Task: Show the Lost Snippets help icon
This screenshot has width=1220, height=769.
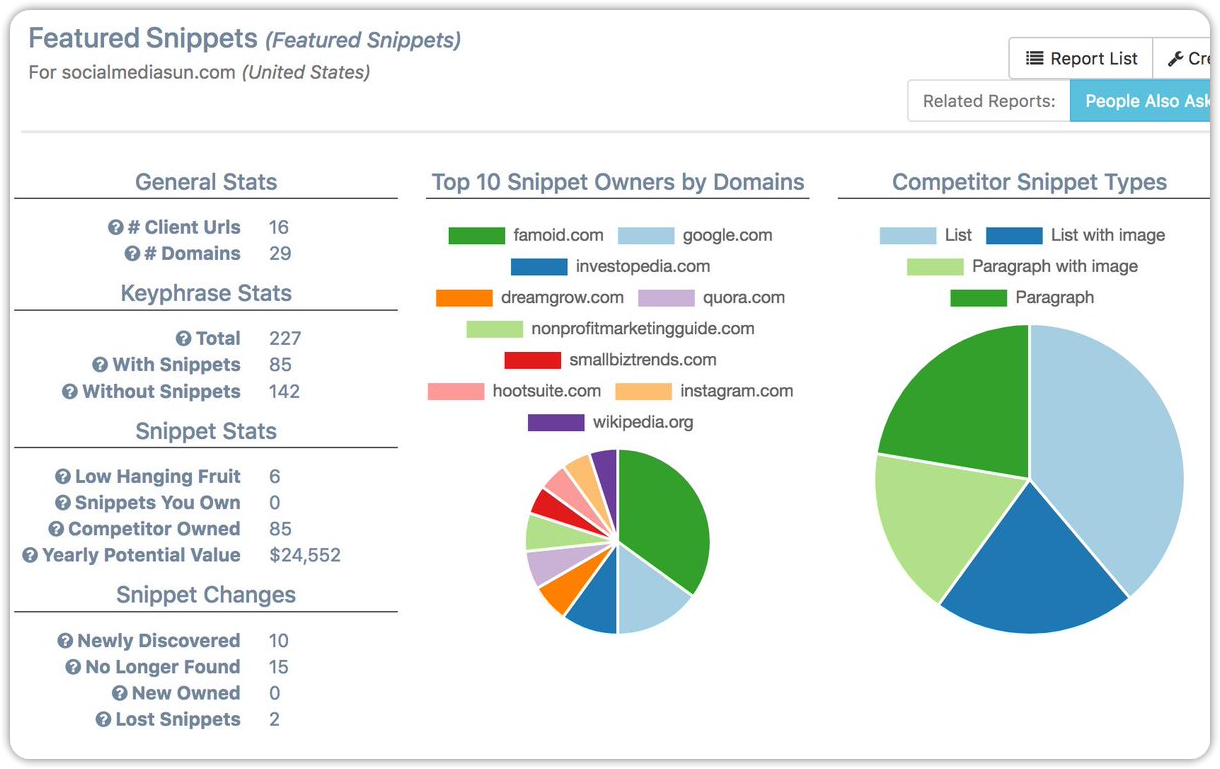Action: pyautogui.click(x=103, y=719)
